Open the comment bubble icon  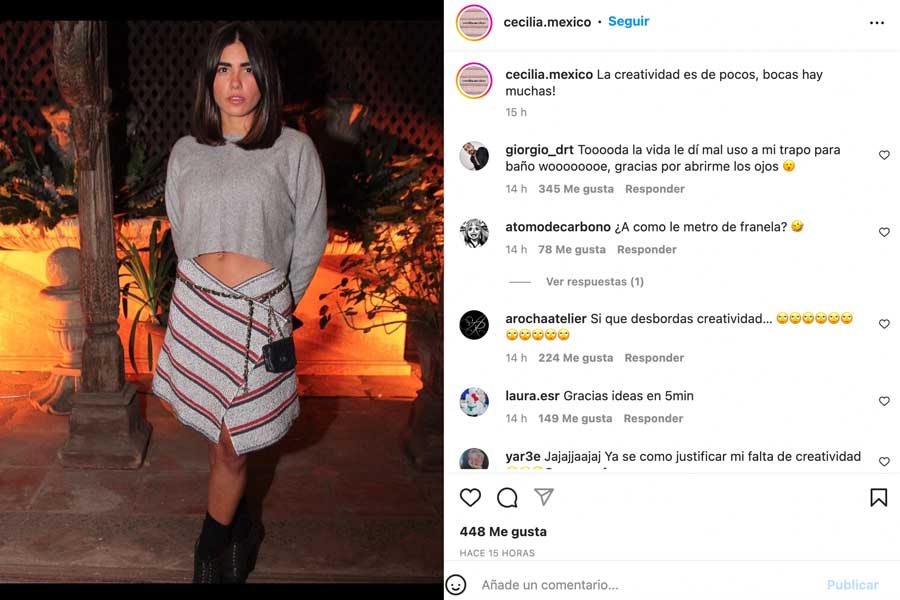pos(507,497)
